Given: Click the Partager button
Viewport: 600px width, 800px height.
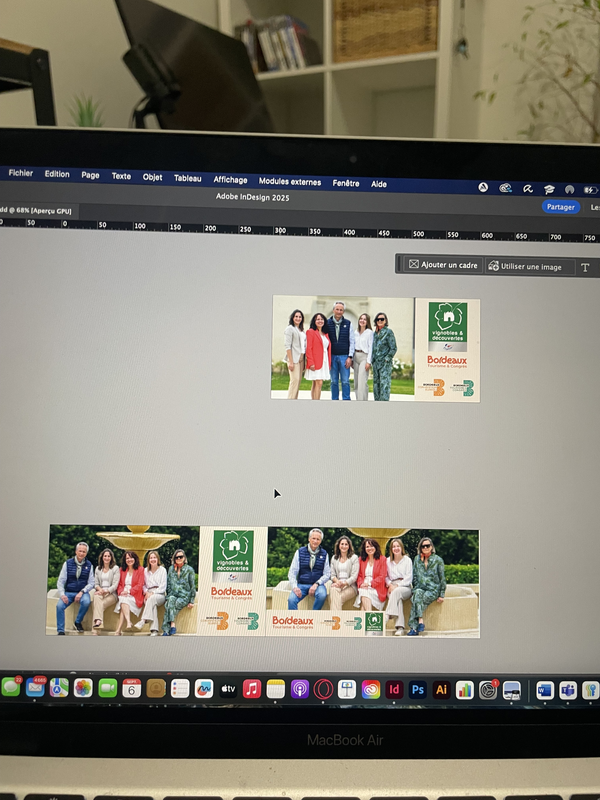Looking at the screenshot, I should click(560, 207).
